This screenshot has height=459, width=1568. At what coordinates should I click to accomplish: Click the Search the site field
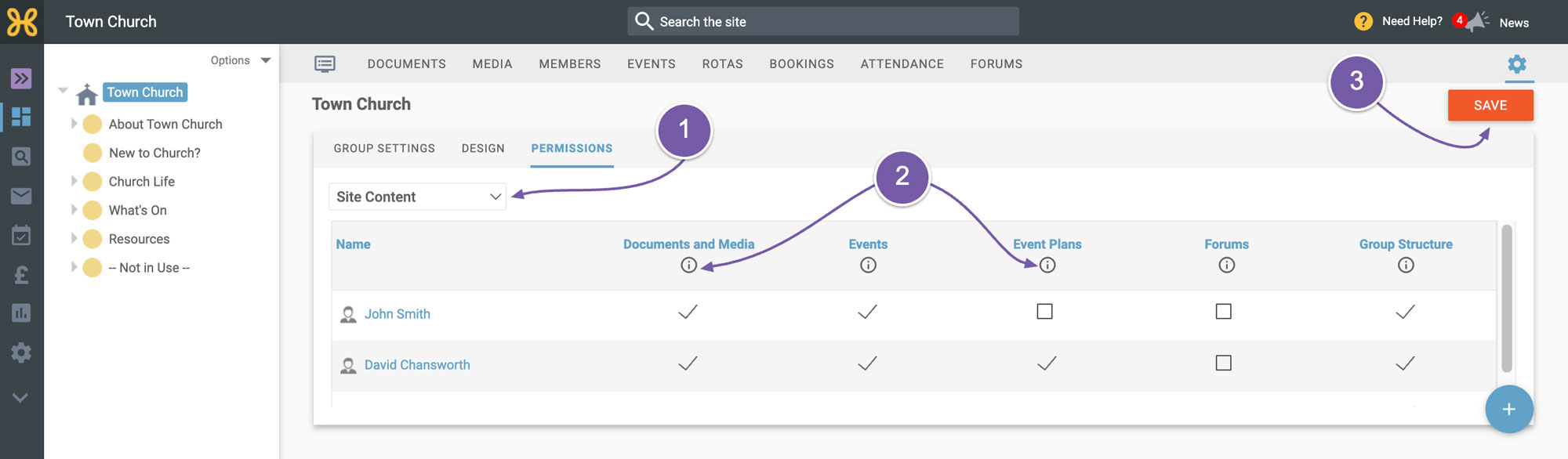coord(823,21)
